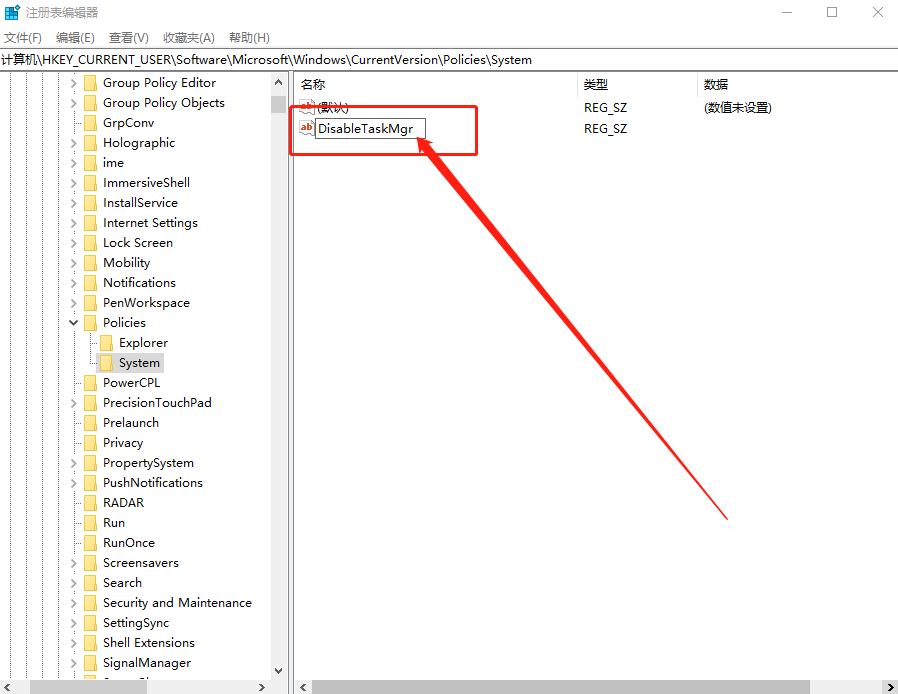Open the 文件(F) menu
The height and width of the screenshot is (694, 898).
[23, 38]
